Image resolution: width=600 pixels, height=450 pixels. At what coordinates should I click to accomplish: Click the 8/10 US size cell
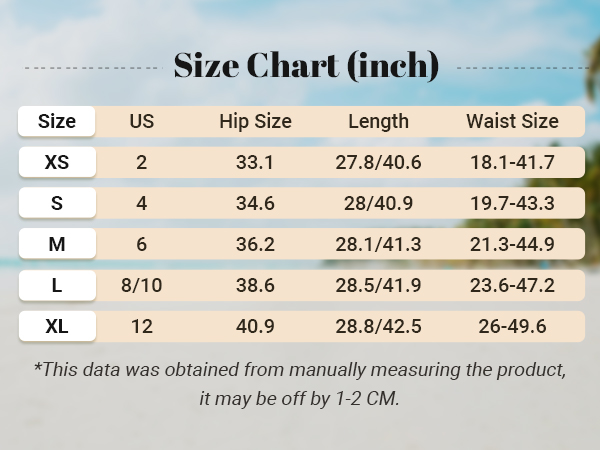[142, 285]
